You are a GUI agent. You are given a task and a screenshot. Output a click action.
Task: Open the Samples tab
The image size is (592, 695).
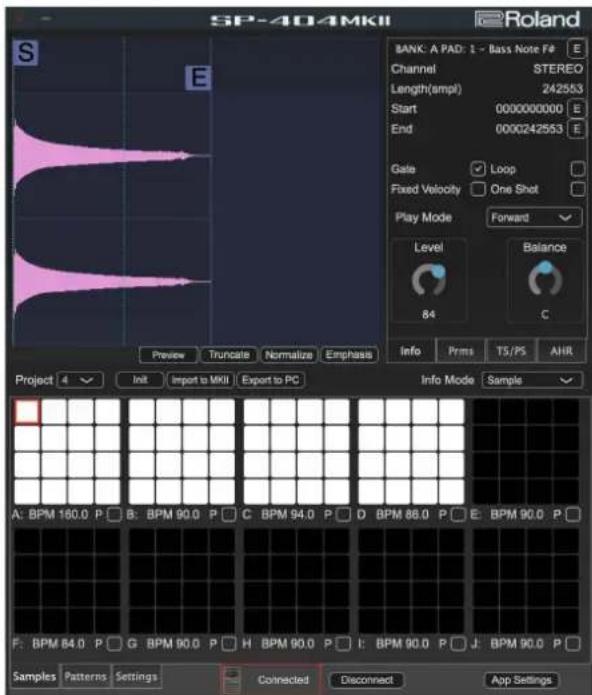(34, 676)
